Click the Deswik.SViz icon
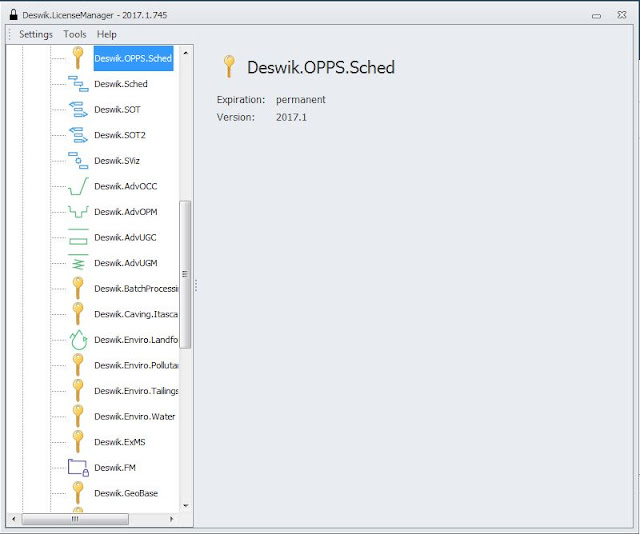Screen dimensions: 640x534 coord(78,160)
